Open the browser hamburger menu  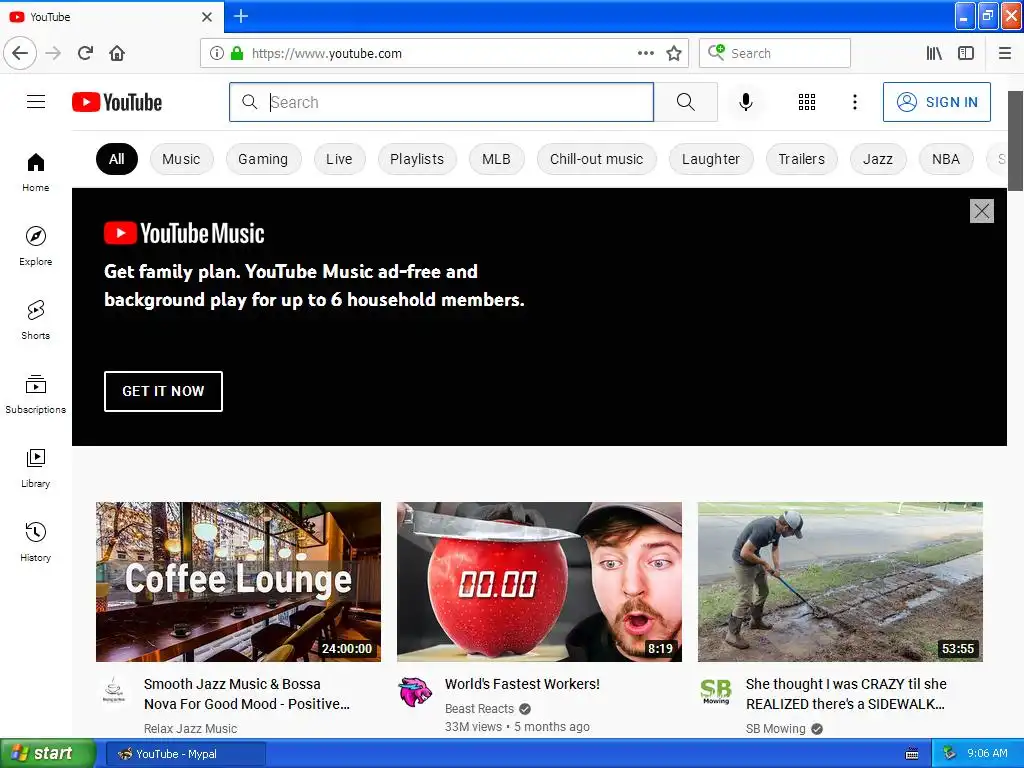click(x=1004, y=53)
